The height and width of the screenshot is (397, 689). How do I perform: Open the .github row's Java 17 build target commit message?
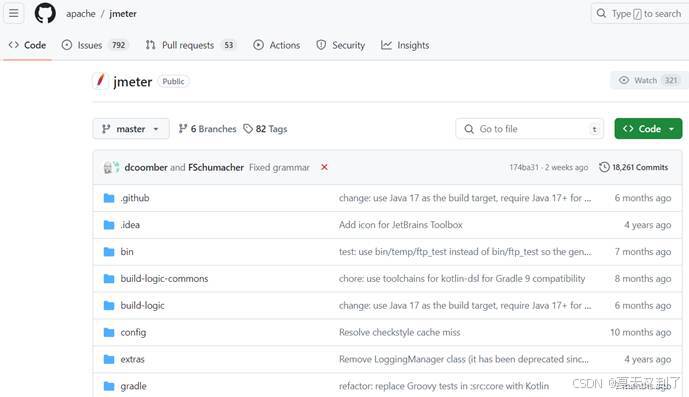click(x=465, y=198)
